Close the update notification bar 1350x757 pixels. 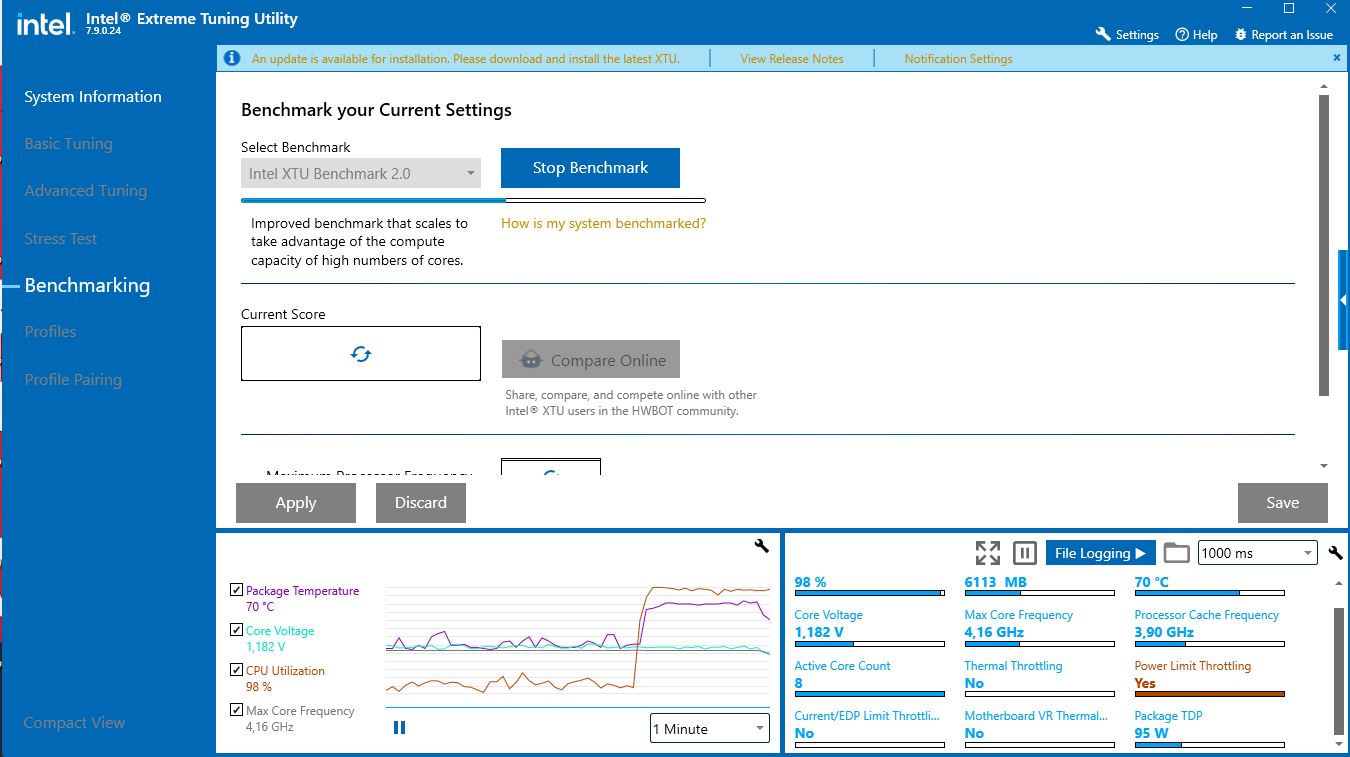1337,58
